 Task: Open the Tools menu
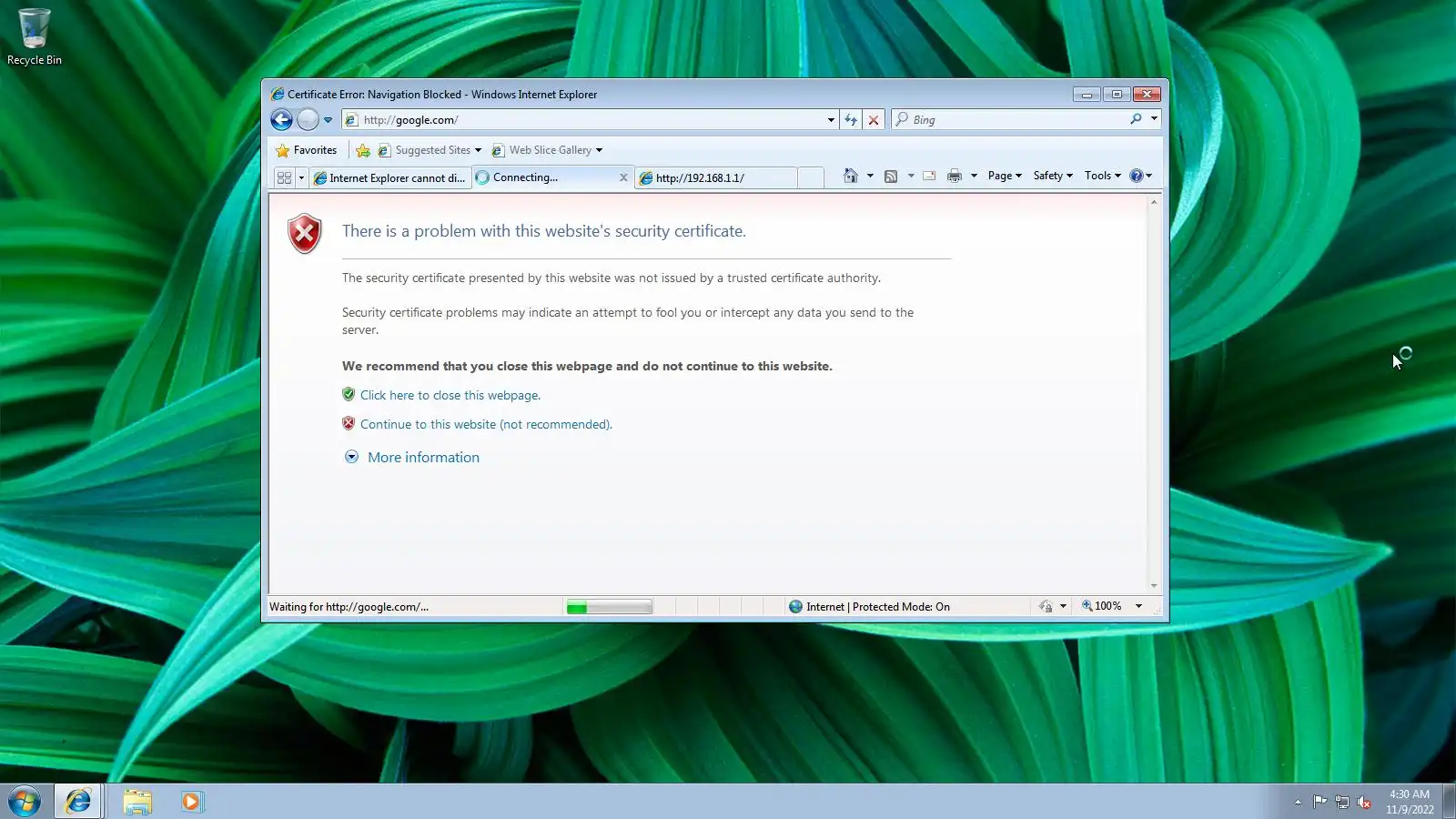tap(1102, 176)
